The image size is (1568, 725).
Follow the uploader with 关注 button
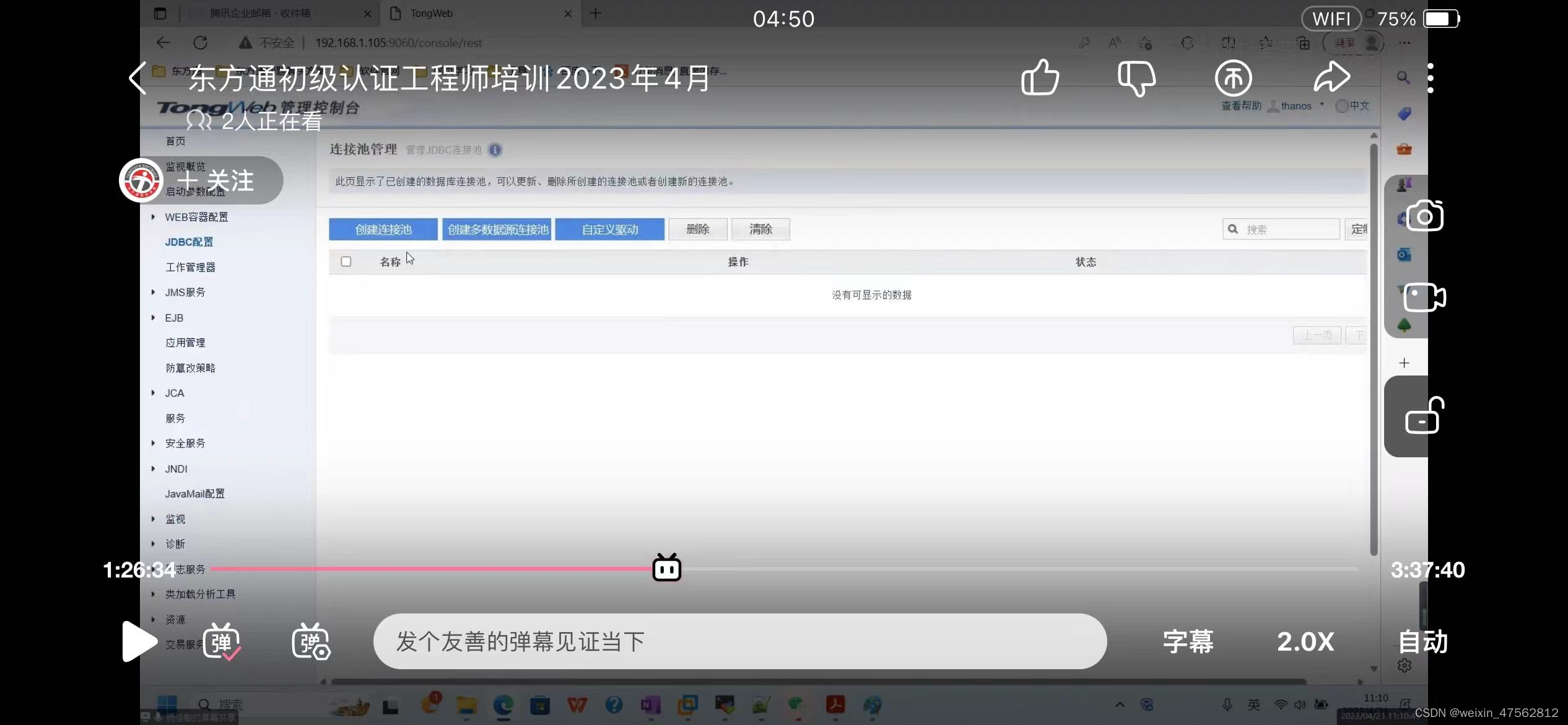point(217,181)
